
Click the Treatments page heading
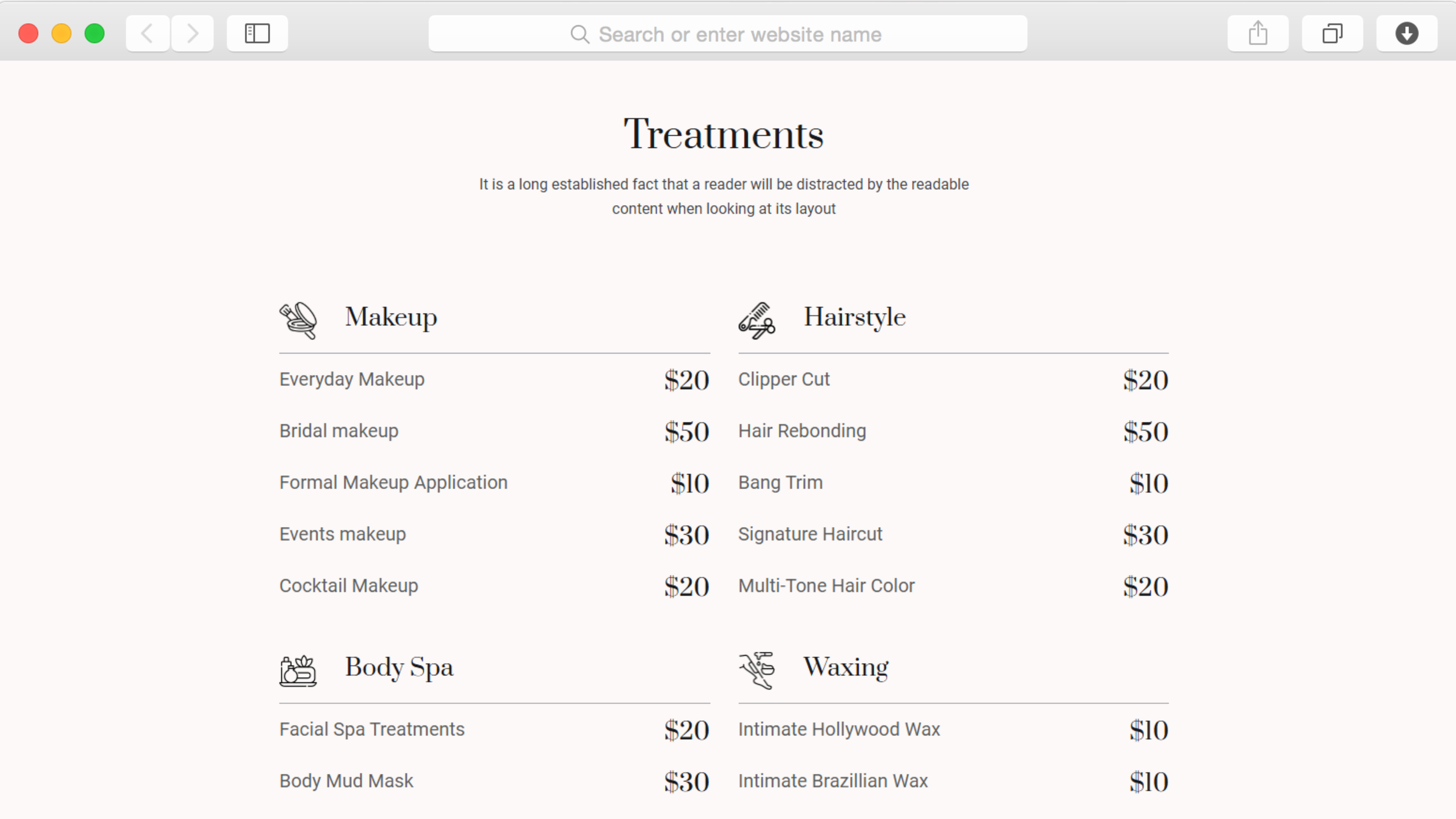tap(724, 134)
